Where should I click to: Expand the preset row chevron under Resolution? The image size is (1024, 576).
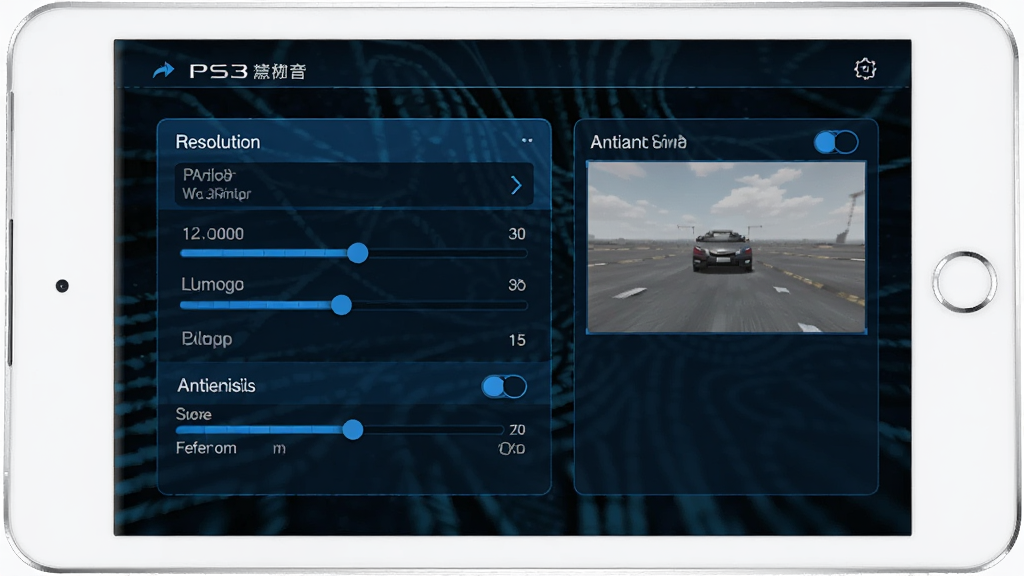point(516,185)
